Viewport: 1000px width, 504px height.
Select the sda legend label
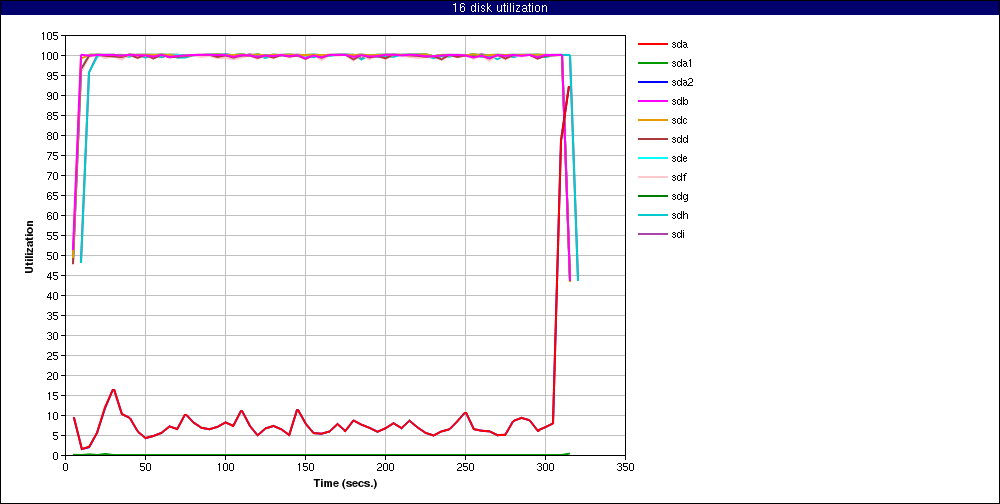(x=679, y=44)
